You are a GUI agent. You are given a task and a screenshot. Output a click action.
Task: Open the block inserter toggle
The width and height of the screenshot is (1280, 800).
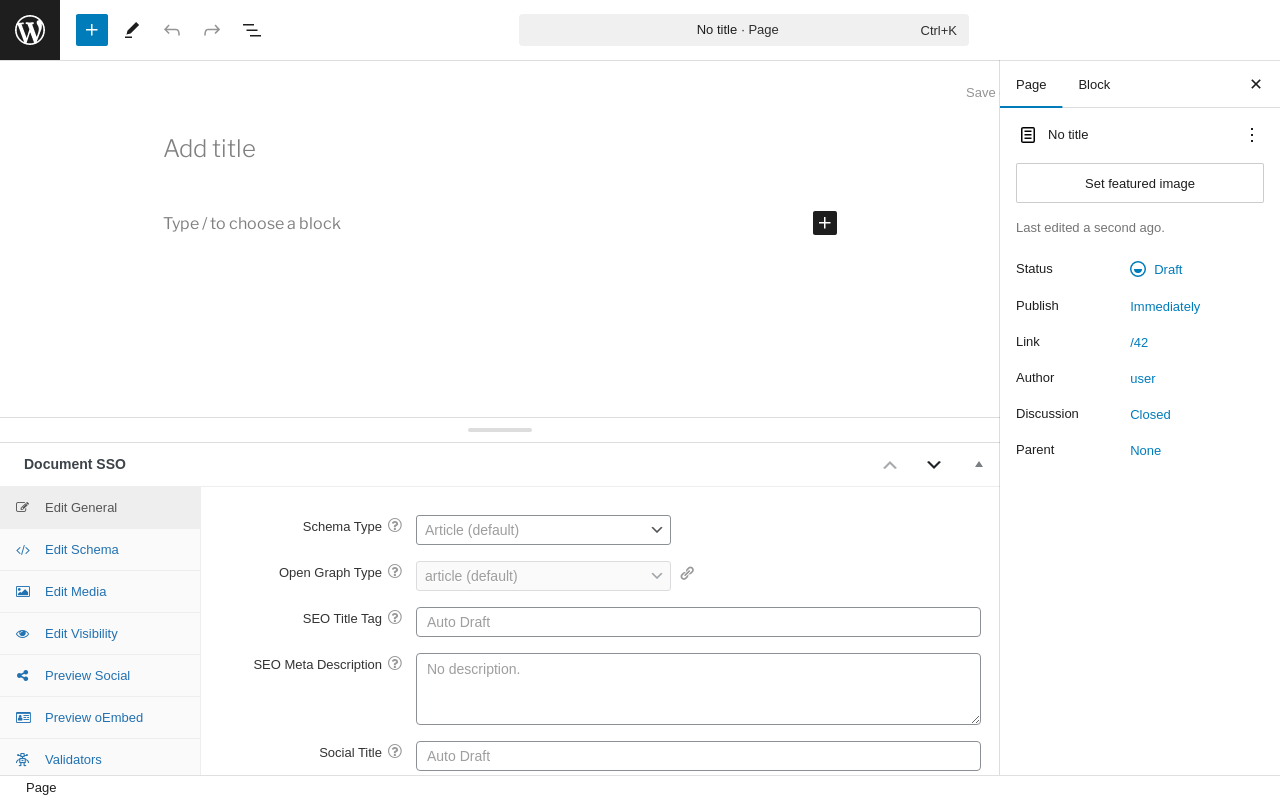(x=92, y=30)
